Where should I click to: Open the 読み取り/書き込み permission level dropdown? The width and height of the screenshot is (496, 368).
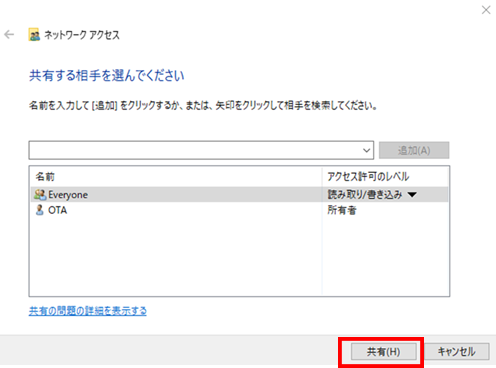coord(412,195)
